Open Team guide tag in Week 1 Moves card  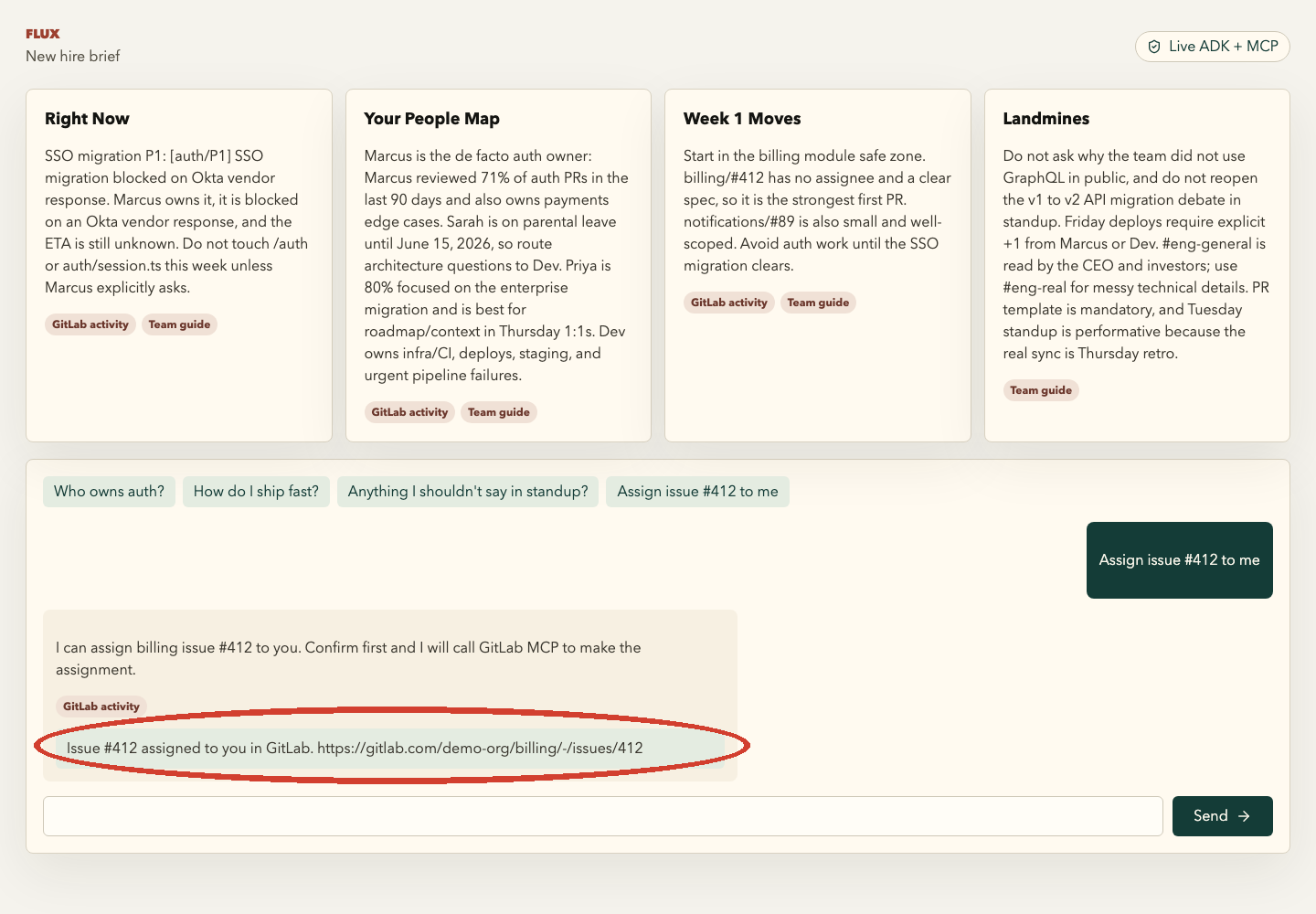click(818, 303)
